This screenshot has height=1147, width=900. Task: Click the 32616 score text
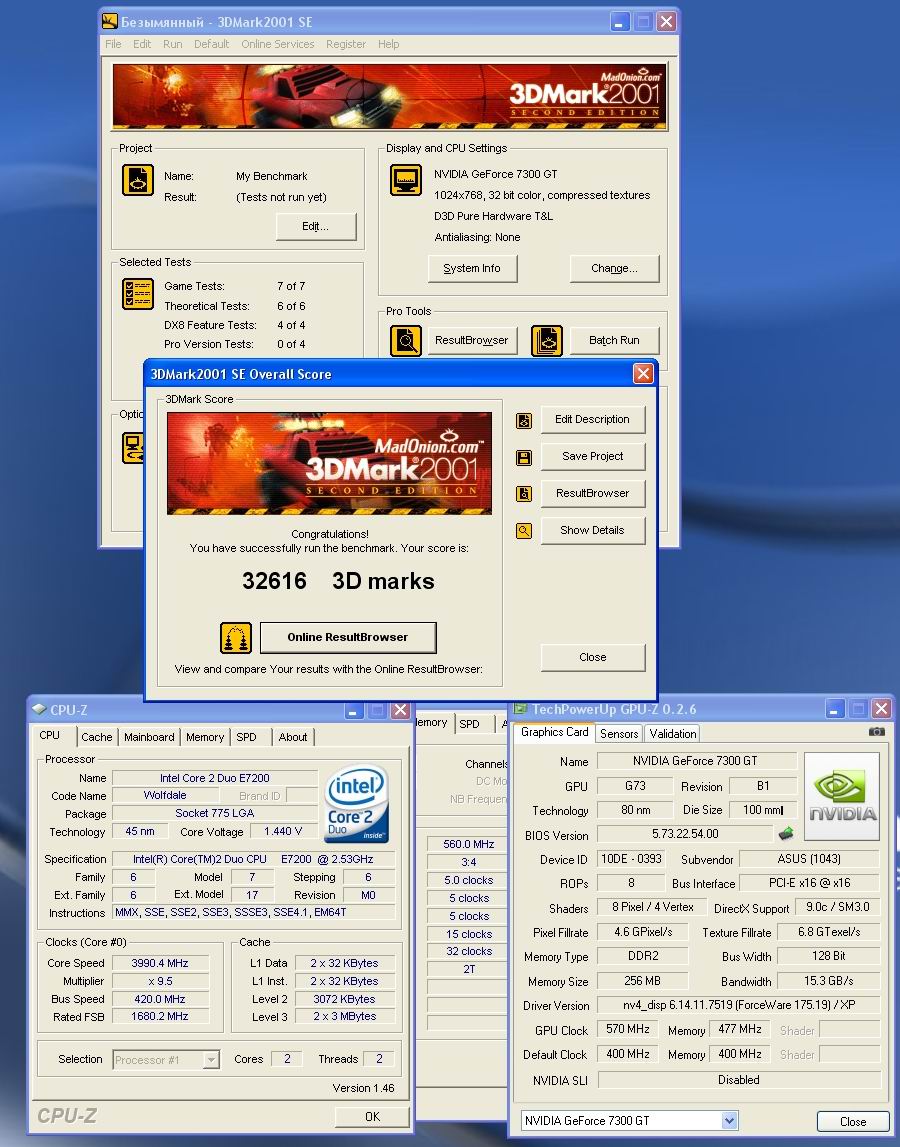274,582
